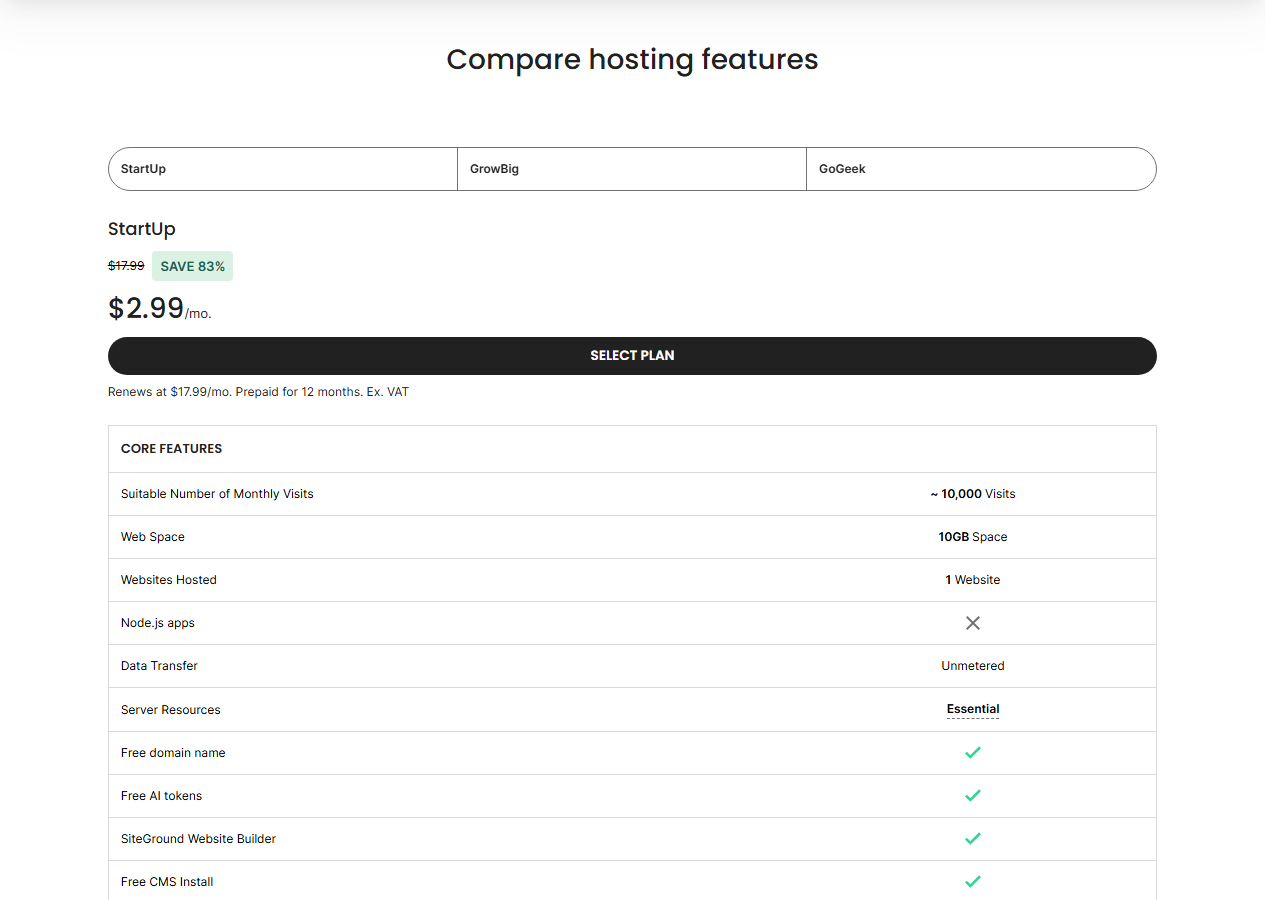Click the StartUp plan heading above the price
Image resolution: width=1280 pixels, height=900 pixels.
142,229
